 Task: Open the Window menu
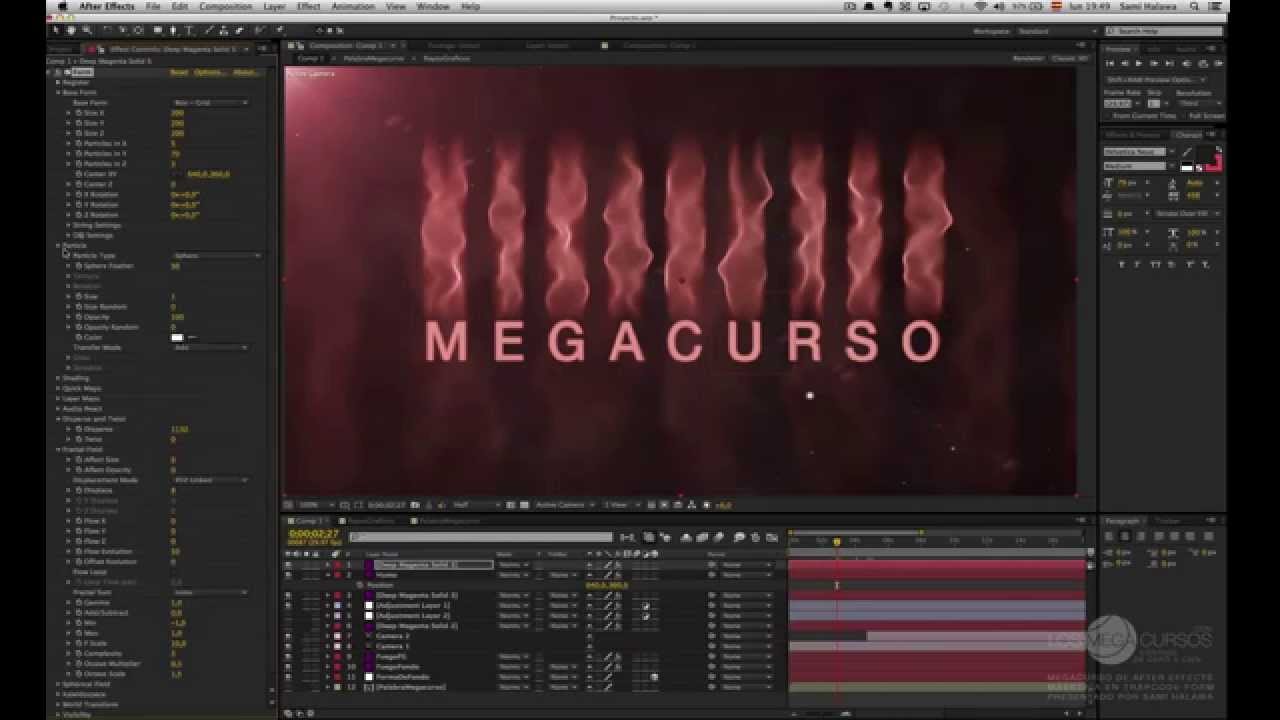[433, 6]
